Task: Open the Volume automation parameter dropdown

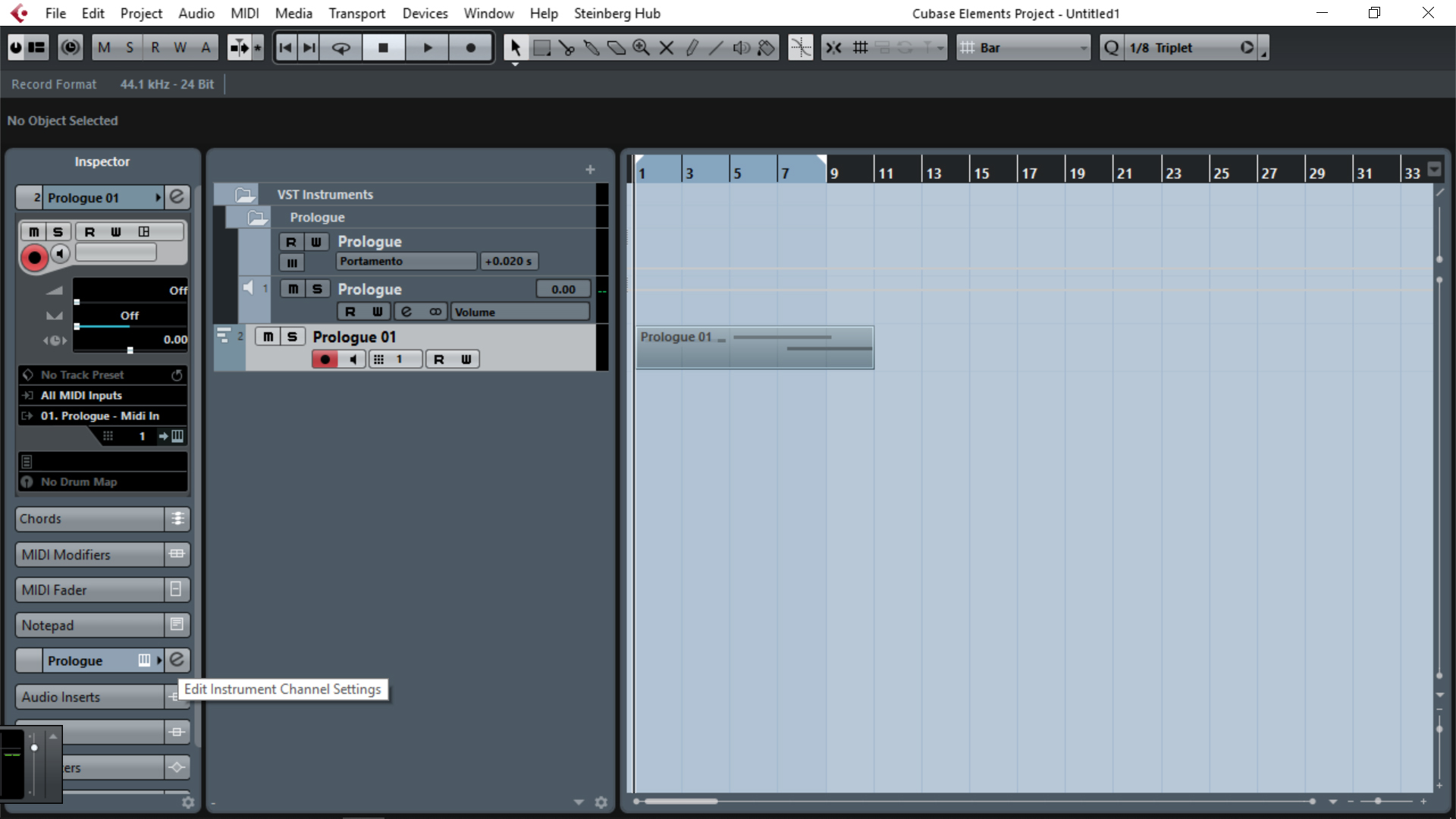Action: (x=520, y=312)
